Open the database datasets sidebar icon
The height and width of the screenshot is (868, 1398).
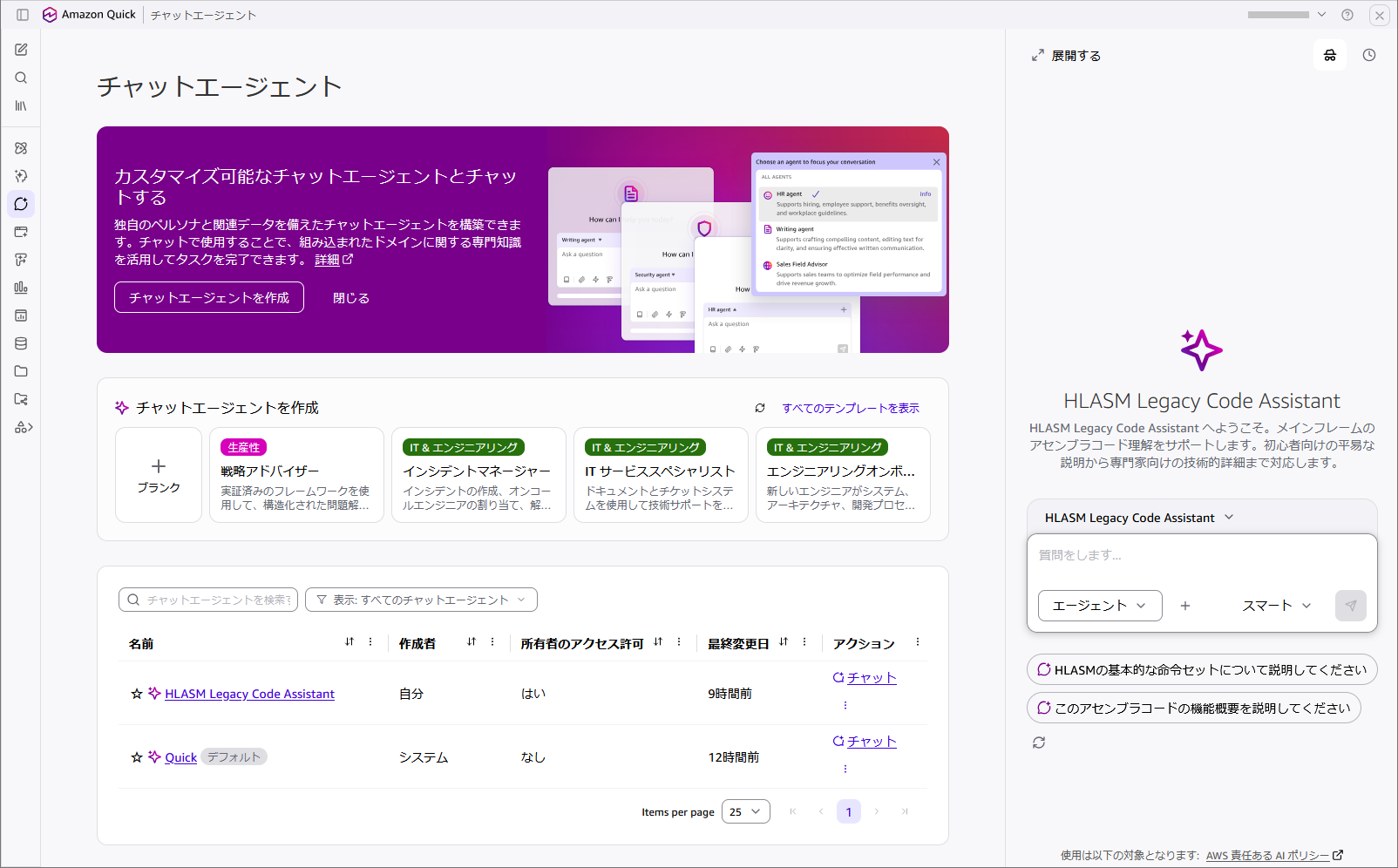tap(21, 343)
